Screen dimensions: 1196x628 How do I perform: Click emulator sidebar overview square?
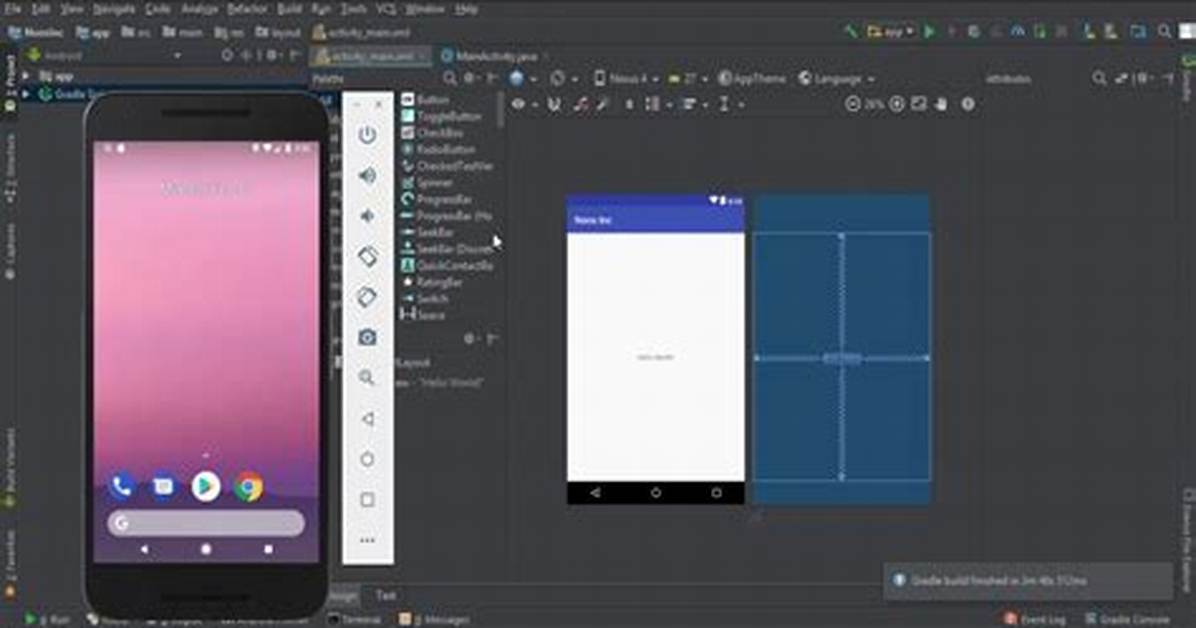click(x=368, y=500)
